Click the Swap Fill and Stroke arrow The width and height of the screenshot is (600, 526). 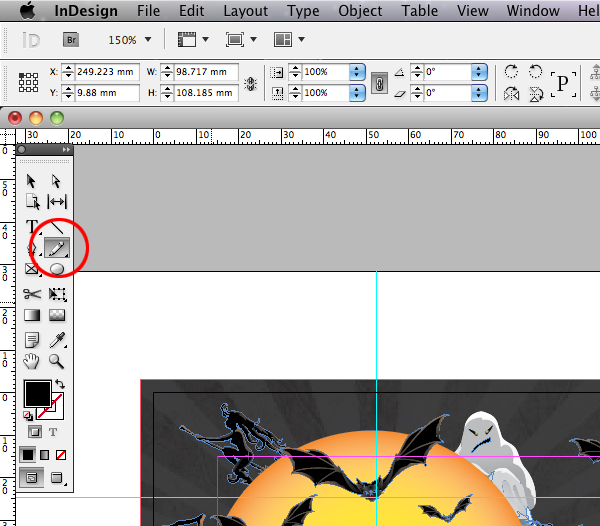(x=60, y=384)
